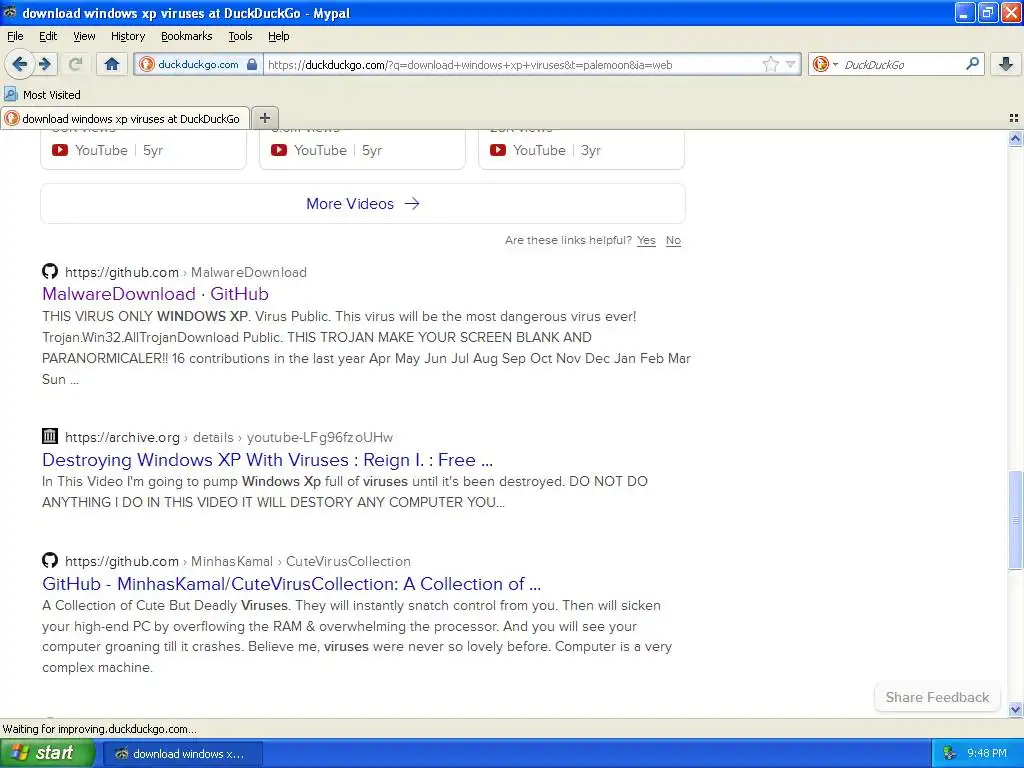
Task: Click the archive.org favicon icon
Action: pos(50,436)
